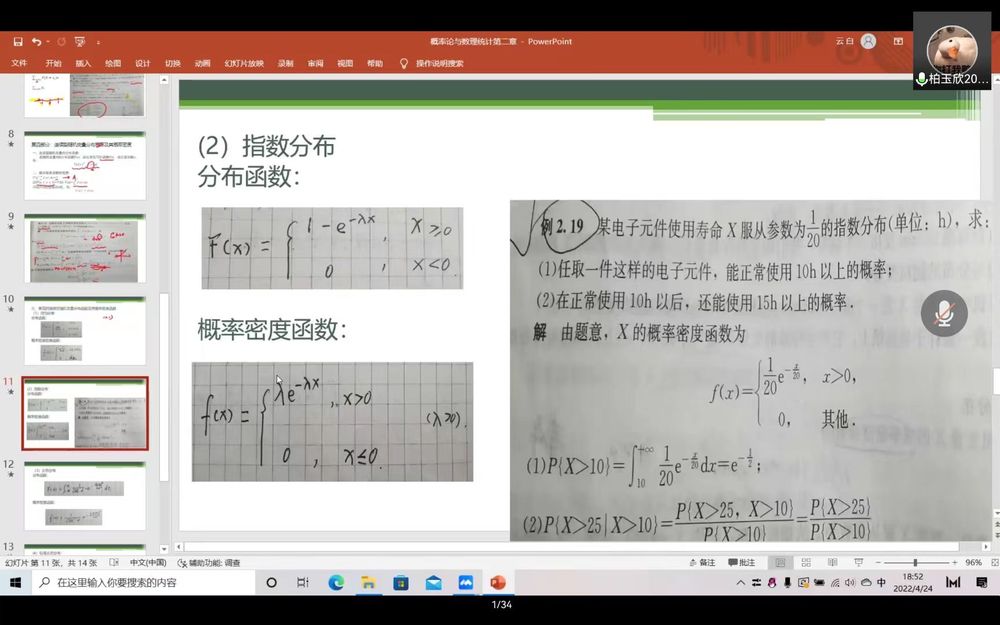
Task: Click the Save icon in the title bar
Action: click(x=18, y=42)
